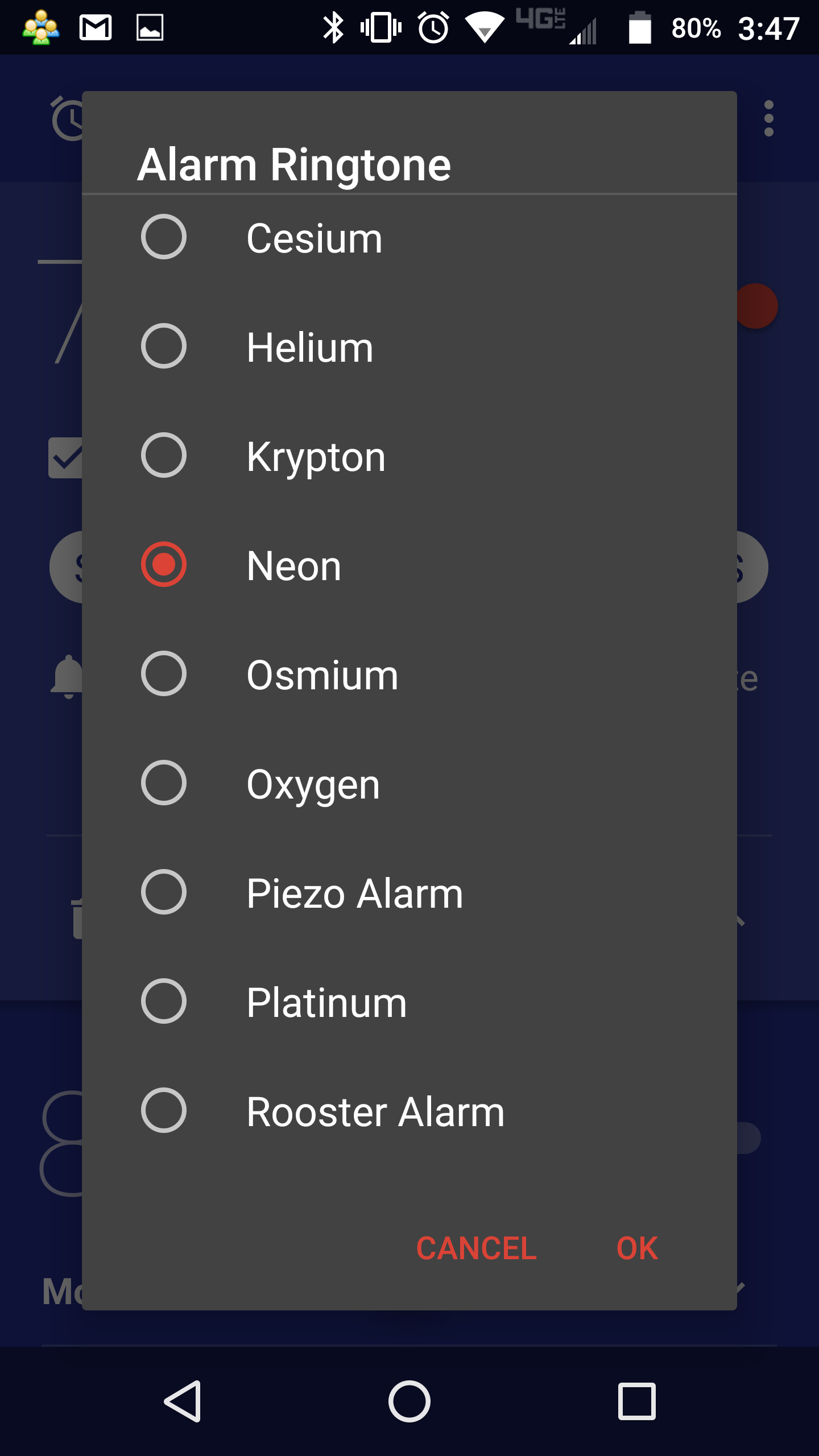Screen dimensions: 819x1456
Task: Tap the Android home navigation button
Action: (409, 1401)
